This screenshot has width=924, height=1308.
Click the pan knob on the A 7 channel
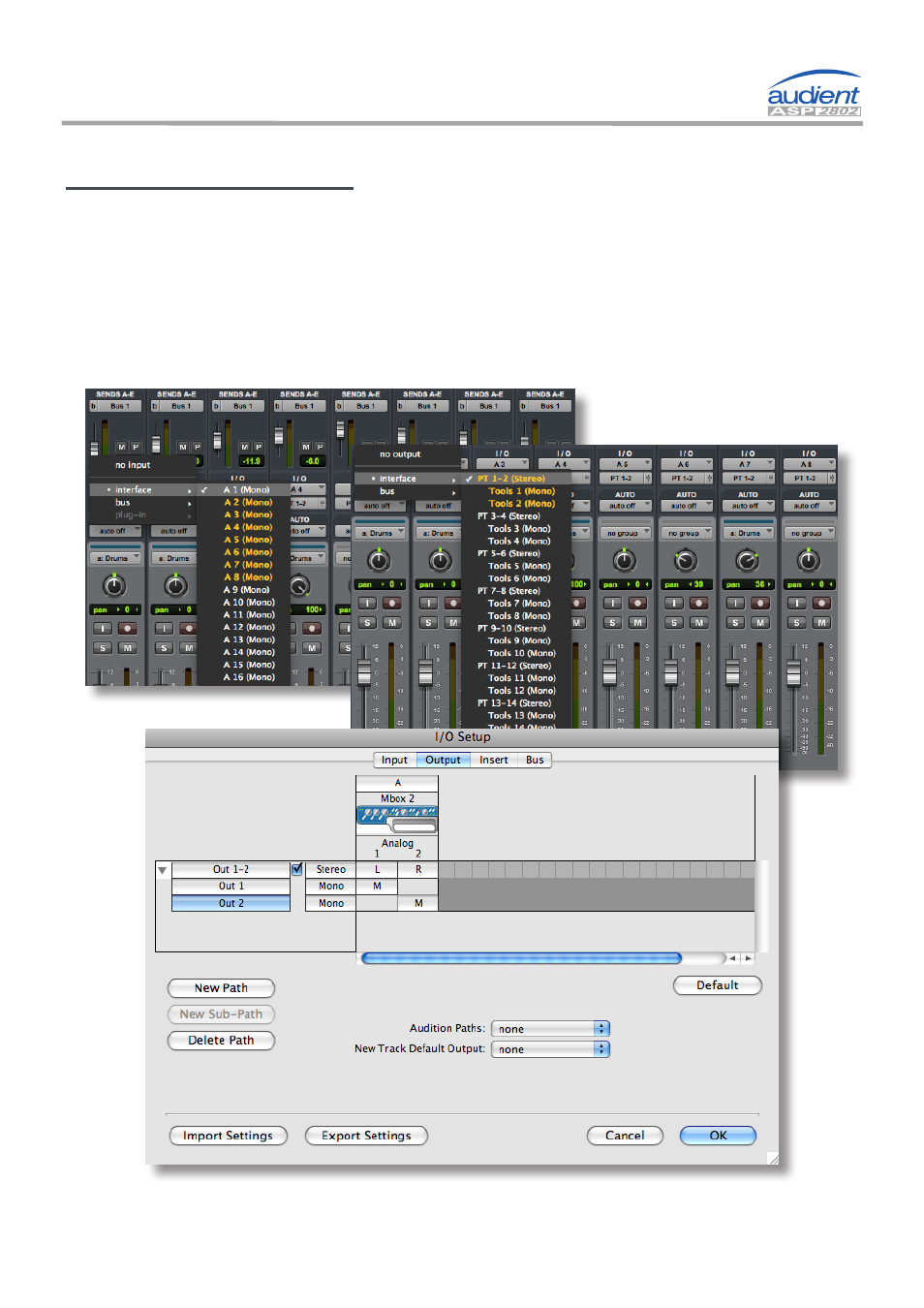coord(747,561)
